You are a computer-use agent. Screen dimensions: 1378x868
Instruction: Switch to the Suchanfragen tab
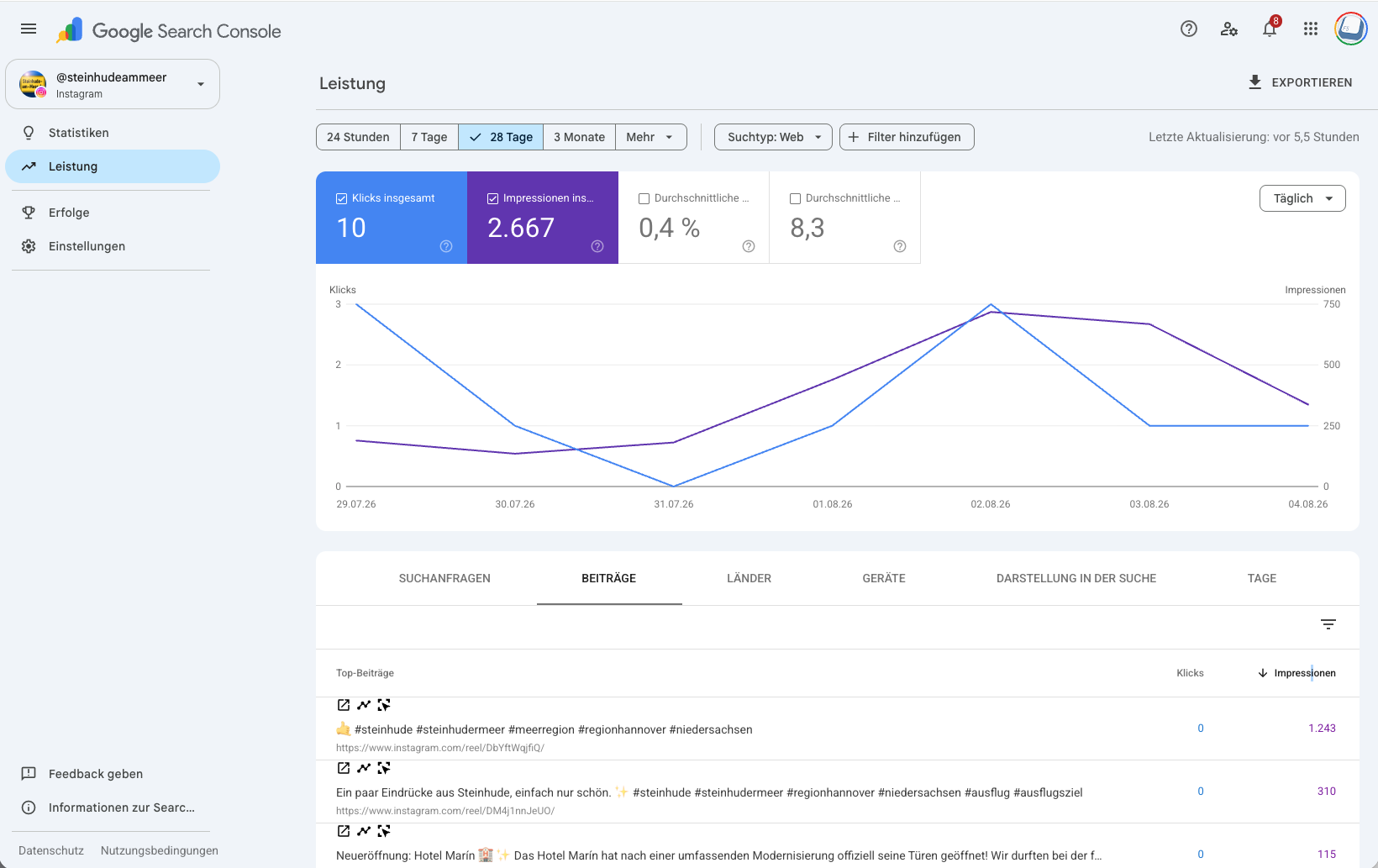444,578
